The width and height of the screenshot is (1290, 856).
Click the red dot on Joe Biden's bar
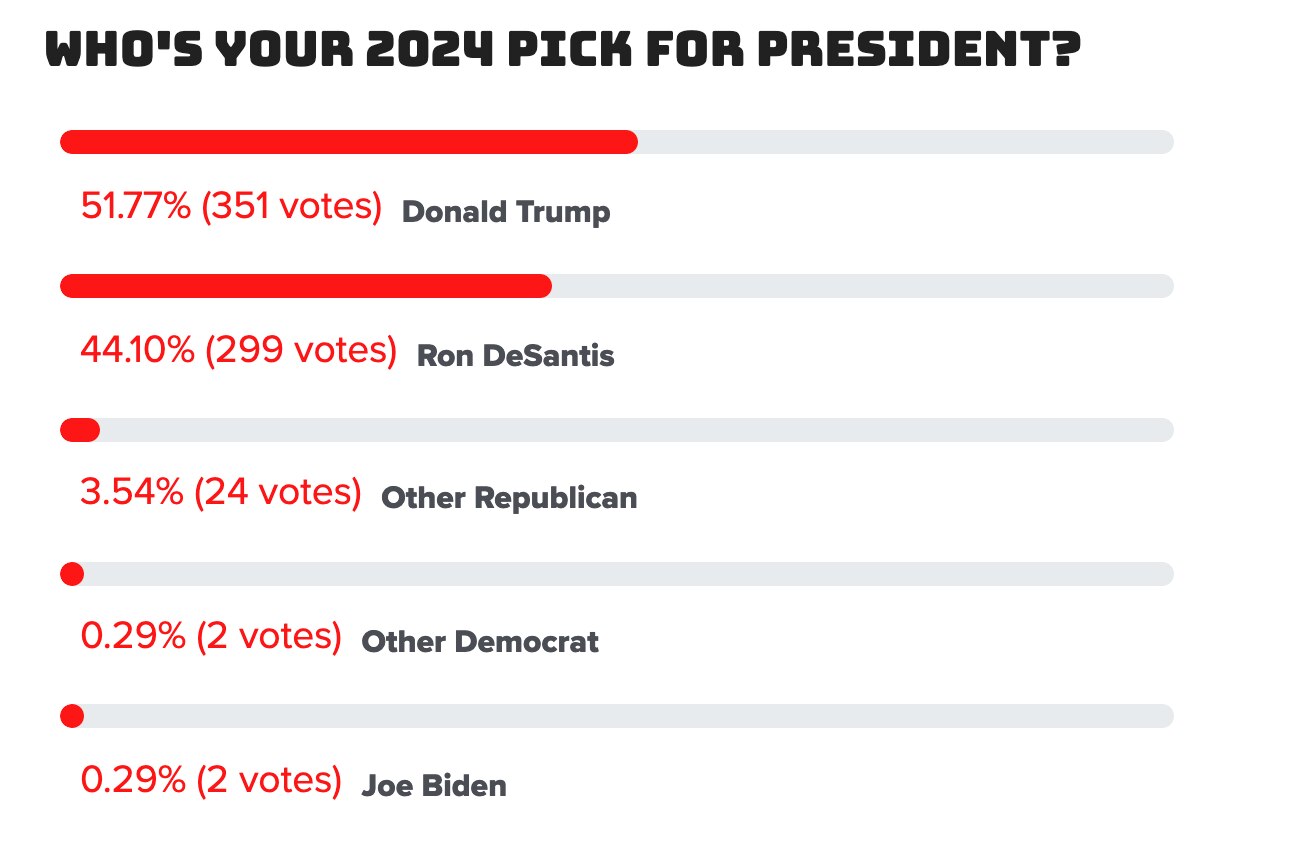coord(72,716)
